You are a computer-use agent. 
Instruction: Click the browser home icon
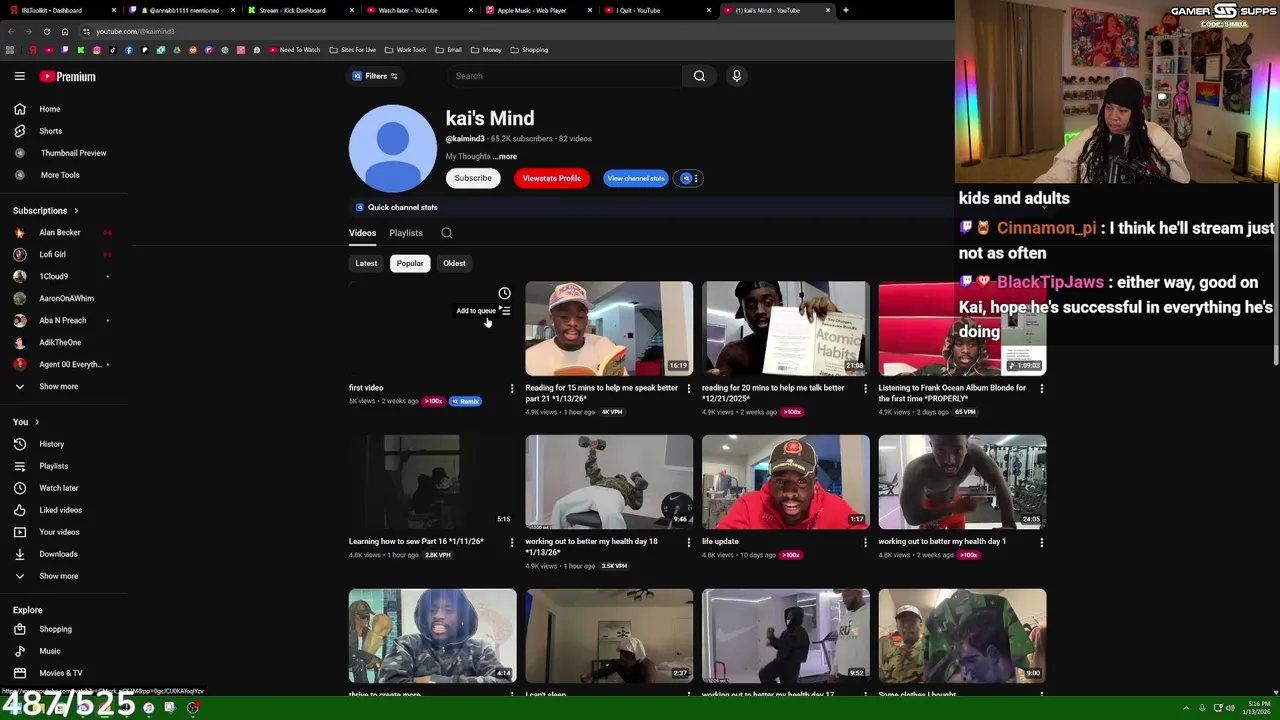(x=65, y=31)
